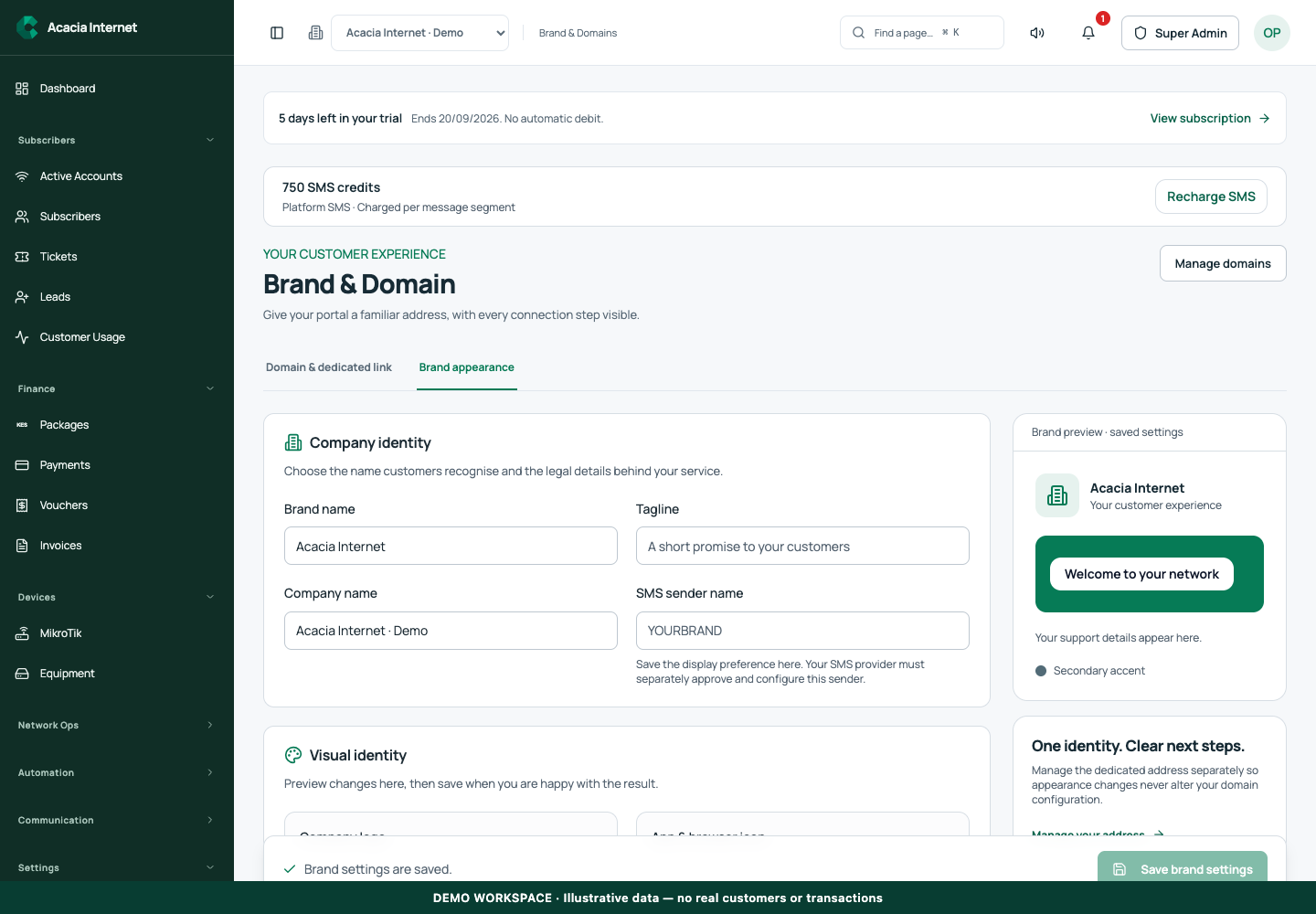Screen dimensions: 1316x914
Task: Expand the Automation section
Action: [117, 772]
